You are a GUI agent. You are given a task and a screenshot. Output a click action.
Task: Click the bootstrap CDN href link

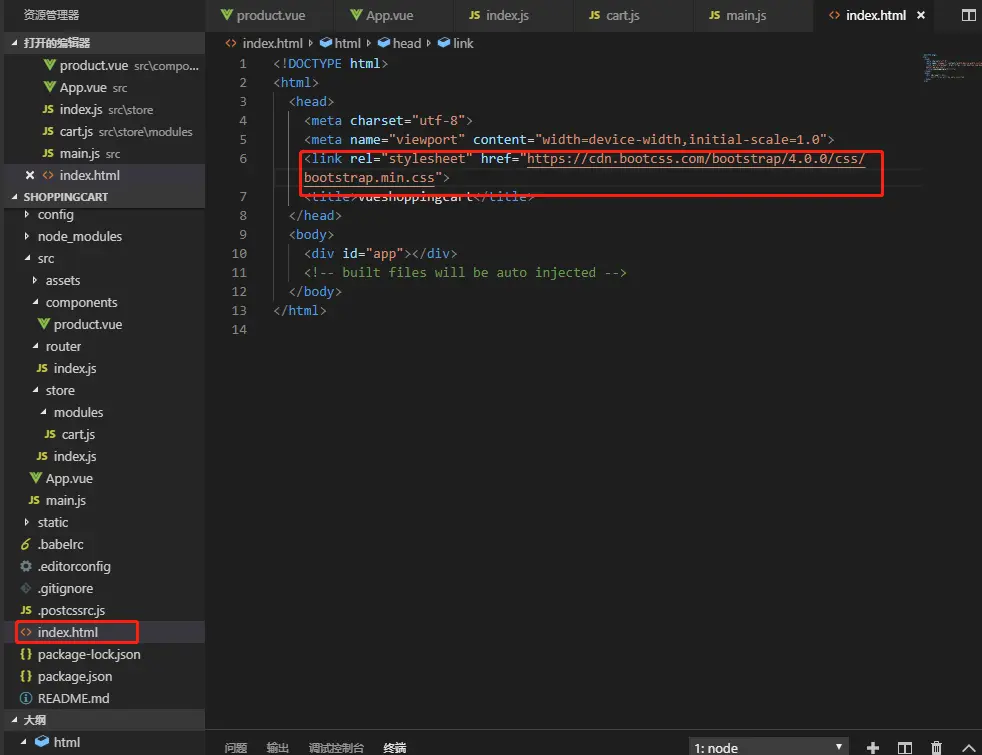pos(695,158)
